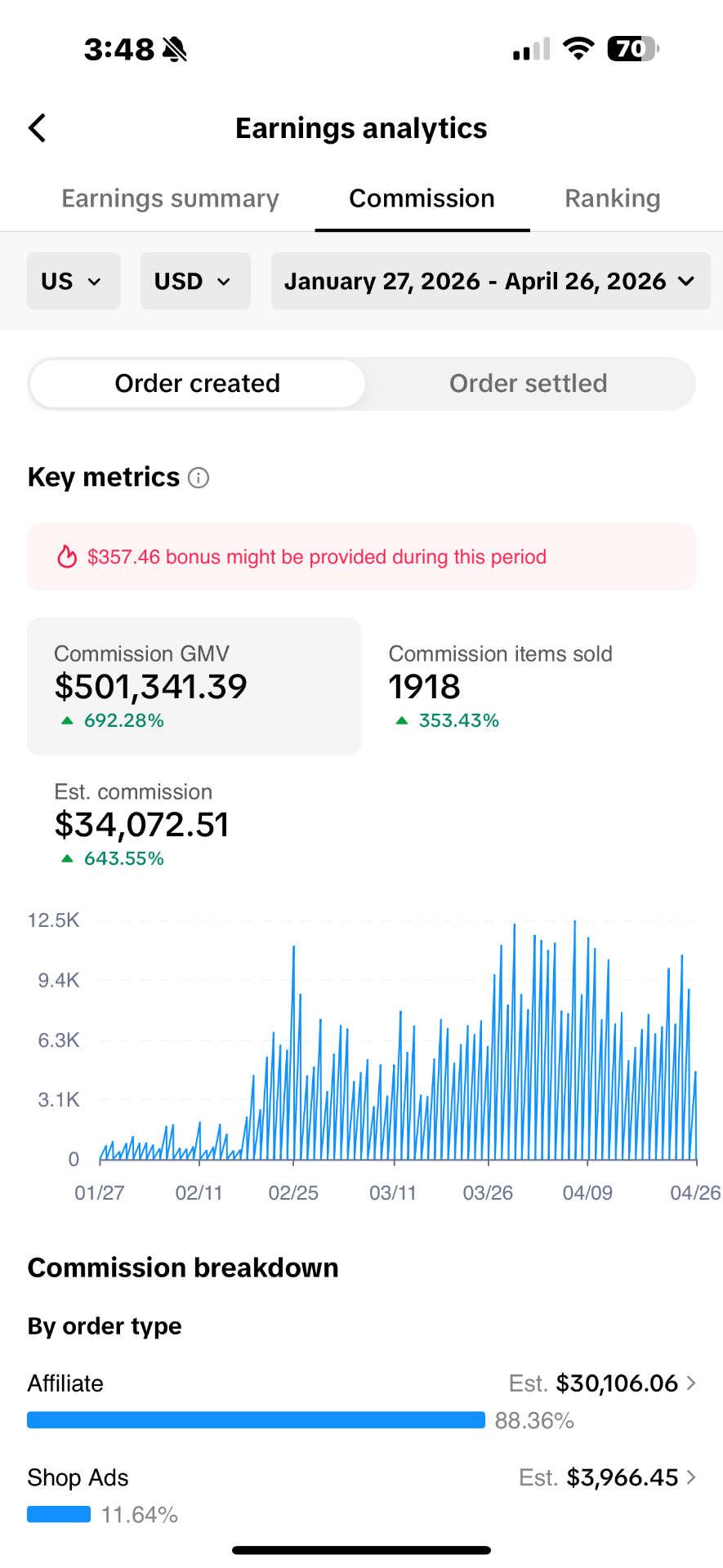Tap the Est. $30,106.06 Affiliate amount
Image resolution: width=723 pixels, height=1568 pixels.
pos(593,1383)
